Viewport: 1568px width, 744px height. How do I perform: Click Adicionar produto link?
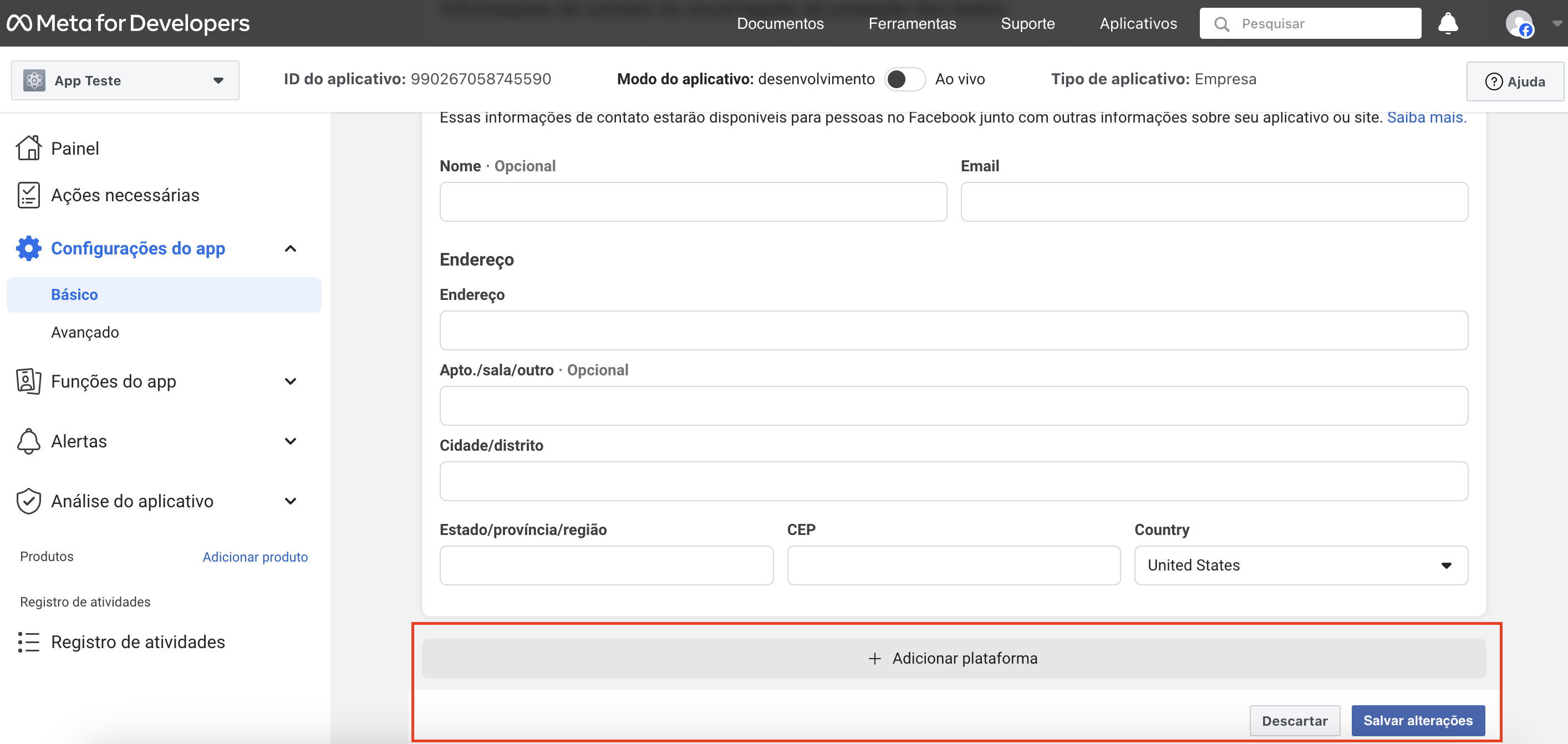pos(255,557)
